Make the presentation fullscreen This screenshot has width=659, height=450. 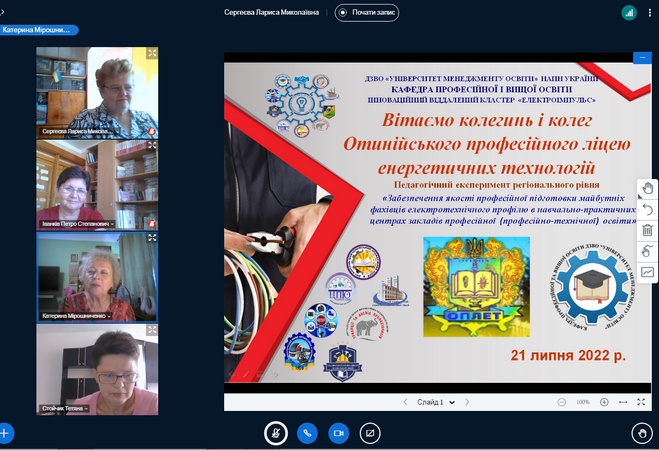coord(642,402)
